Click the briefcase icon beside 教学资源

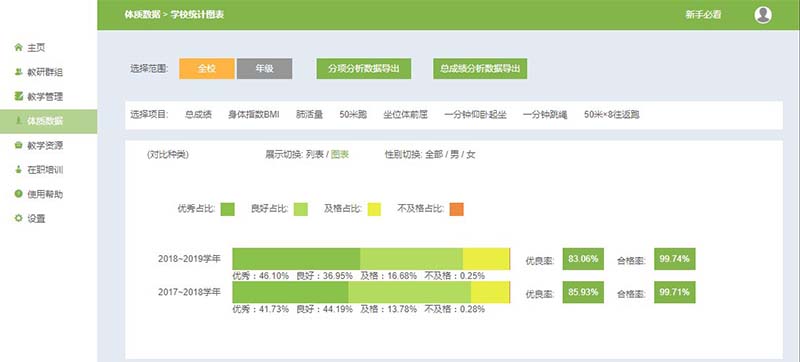tap(19, 145)
